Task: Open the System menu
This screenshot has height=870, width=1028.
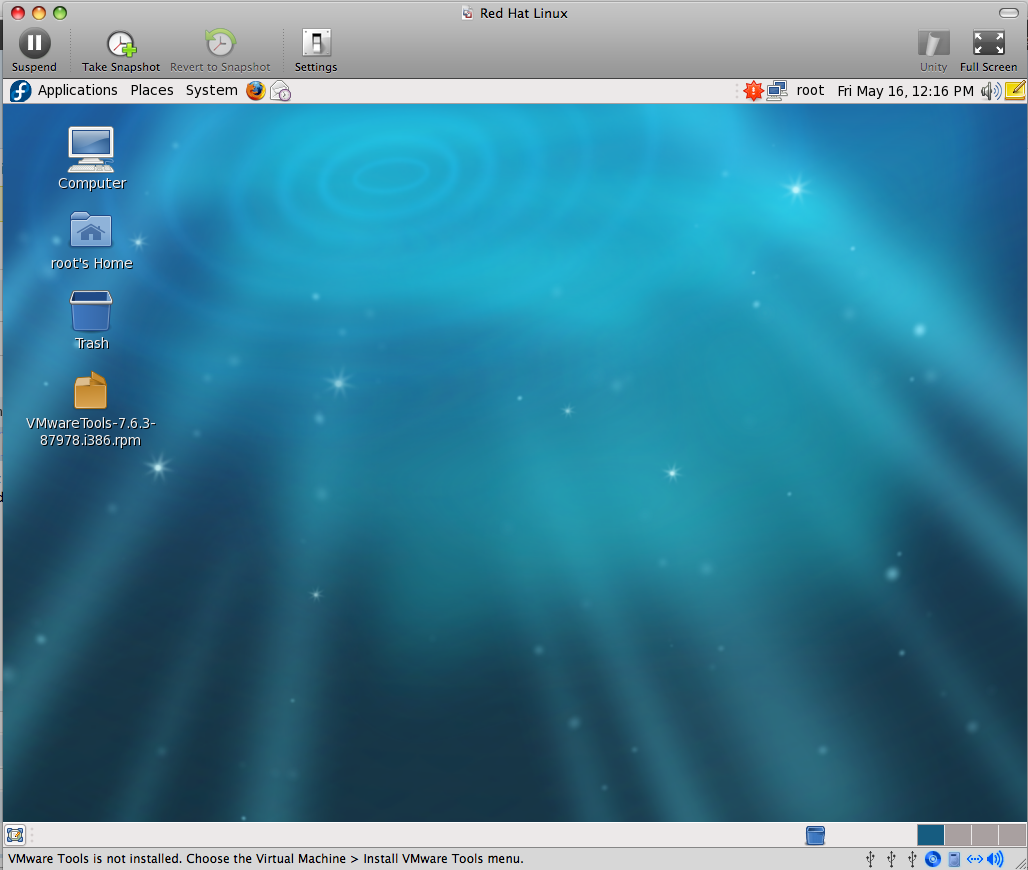Action: [211, 90]
